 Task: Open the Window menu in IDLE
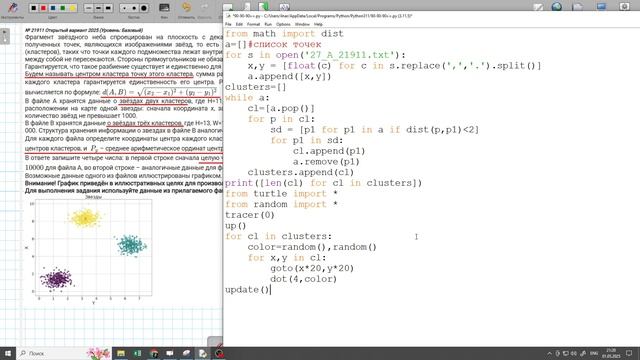pos(302,24)
